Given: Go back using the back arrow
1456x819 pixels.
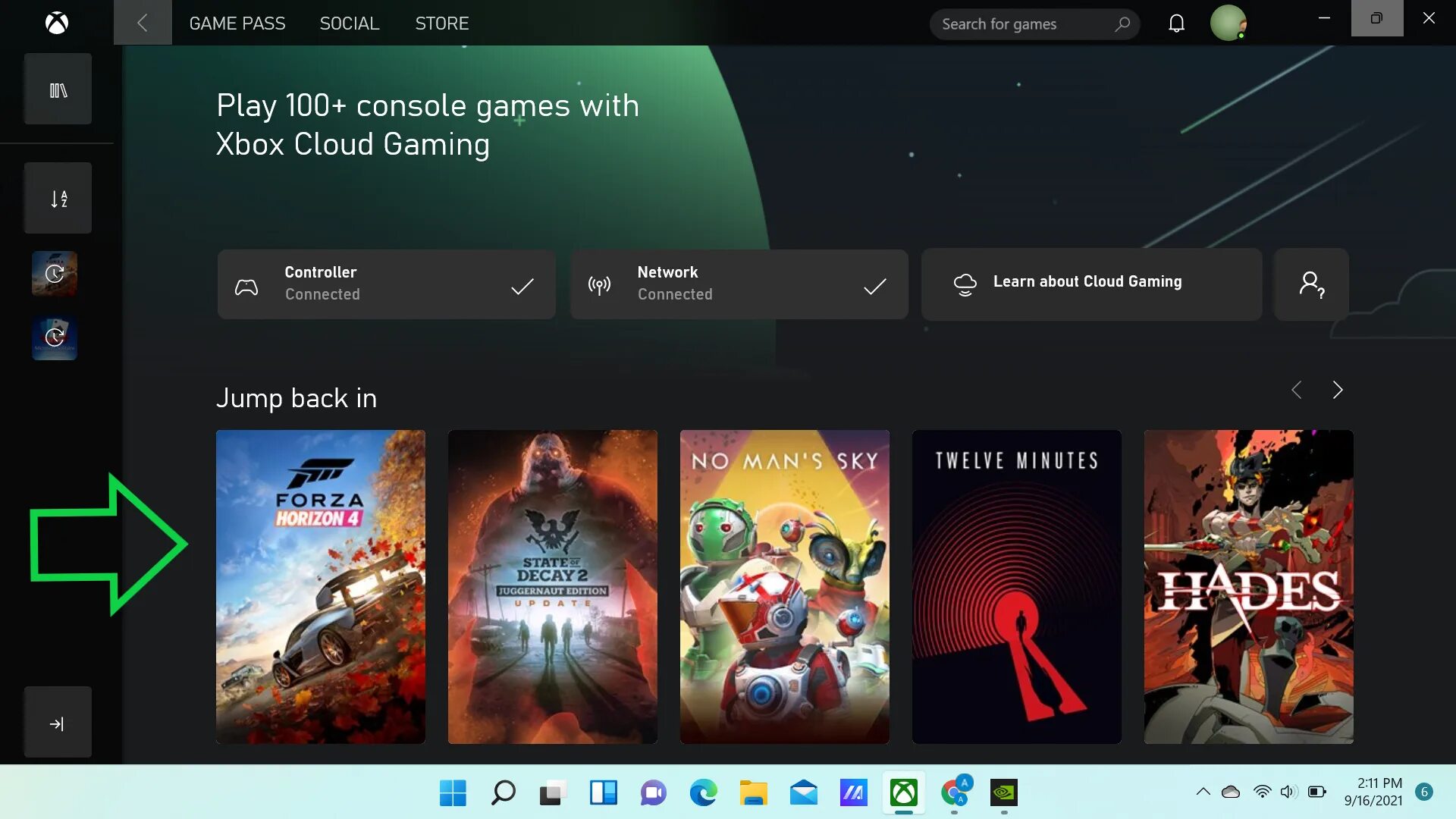Looking at the screenshot, I should pos(143,24).
